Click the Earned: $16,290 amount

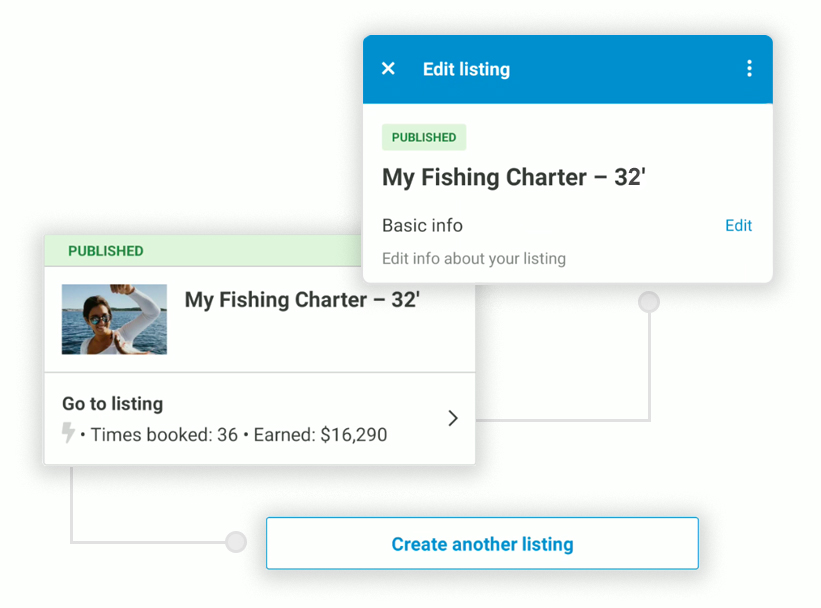click(x=320, y=435)
